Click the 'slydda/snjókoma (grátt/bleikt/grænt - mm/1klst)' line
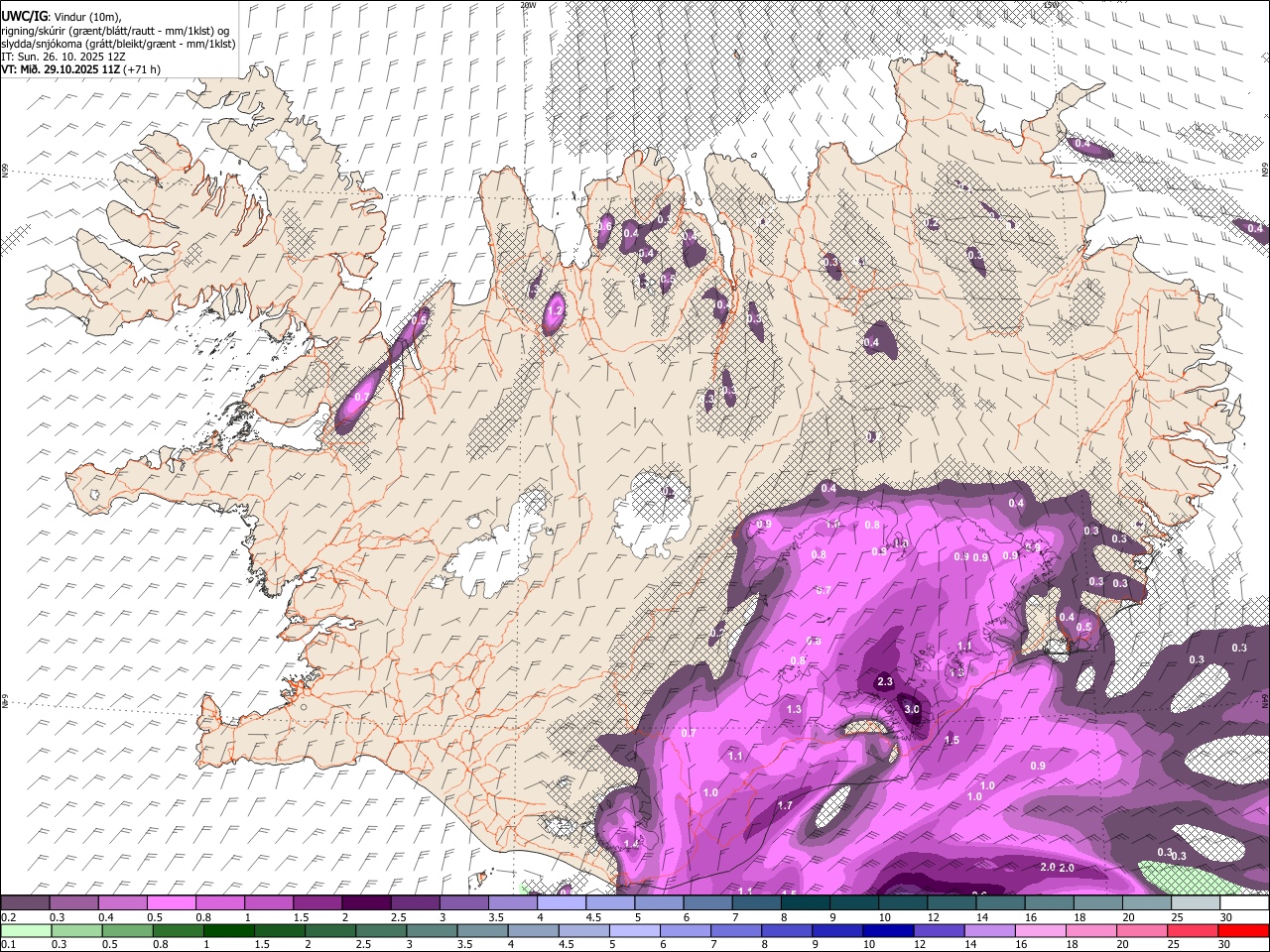Image resolution: width=1270 pixels, height=952 pixels. 118,44
